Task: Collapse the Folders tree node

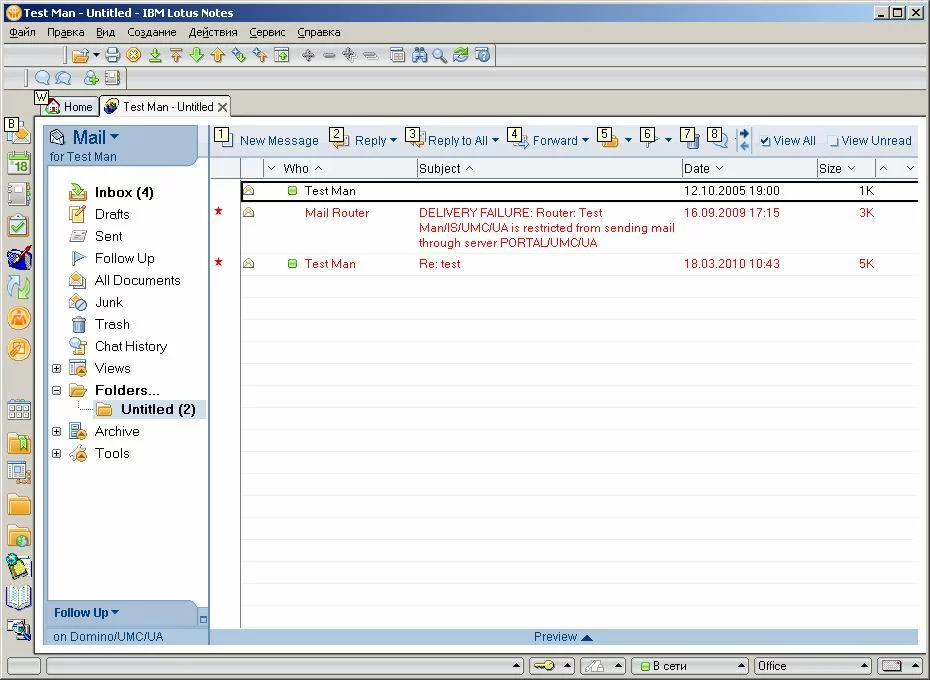Action: coord(57,391)
